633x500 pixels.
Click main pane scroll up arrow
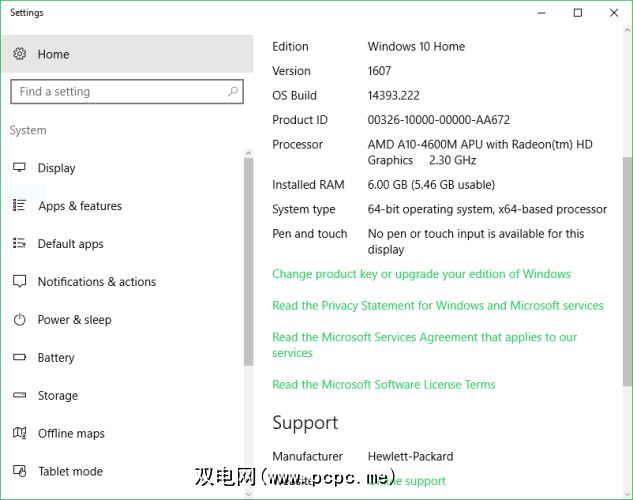(627, 30)
